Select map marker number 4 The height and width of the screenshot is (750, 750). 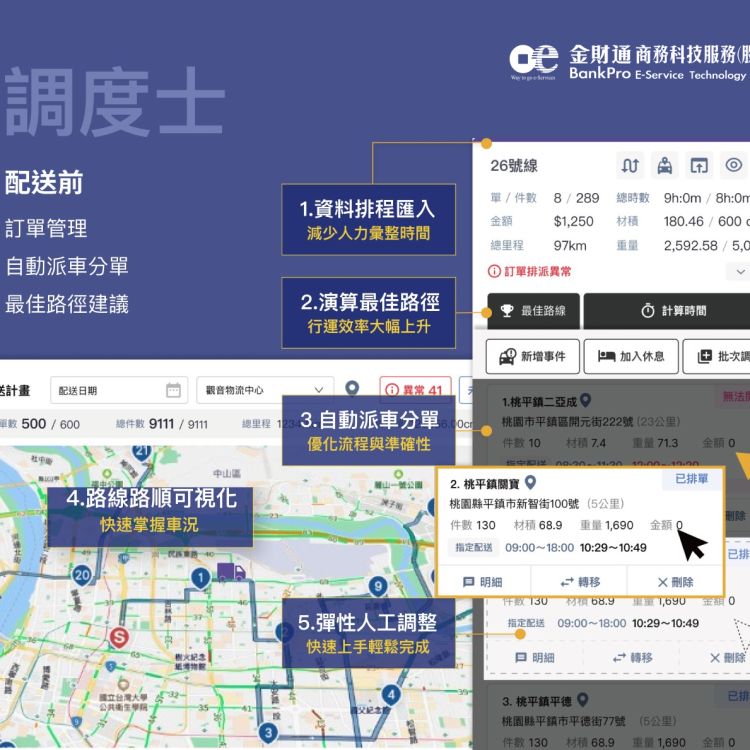click(391, 695)
